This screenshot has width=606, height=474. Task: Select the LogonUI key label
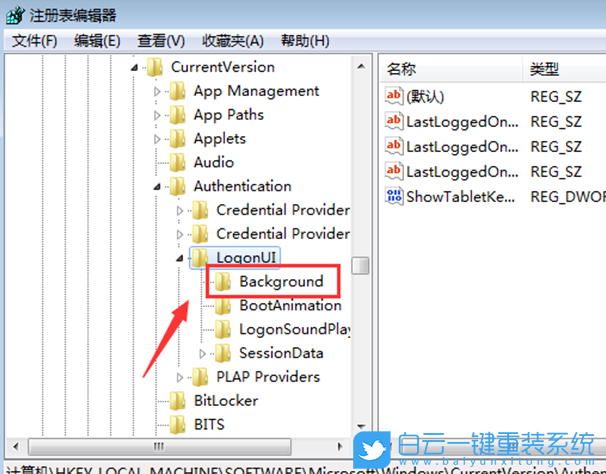click(x=246, y=258)
